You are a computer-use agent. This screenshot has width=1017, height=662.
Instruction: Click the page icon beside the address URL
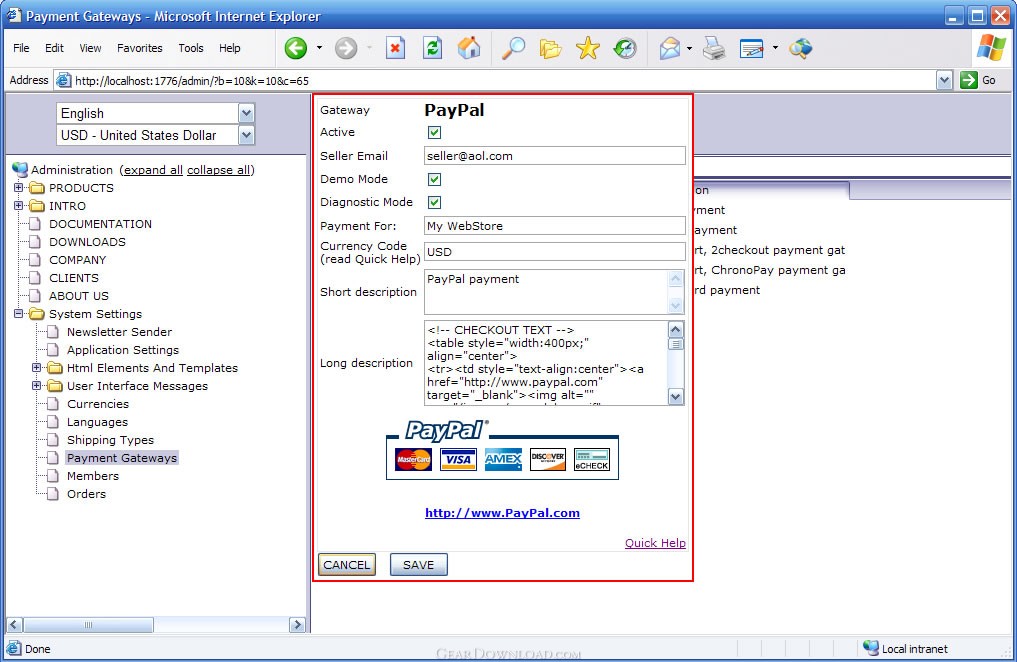[x=64, y=80]
